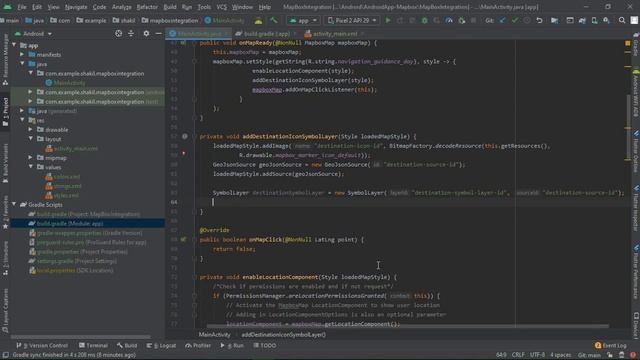Open the Android project view dropdown

coord(33,33)
